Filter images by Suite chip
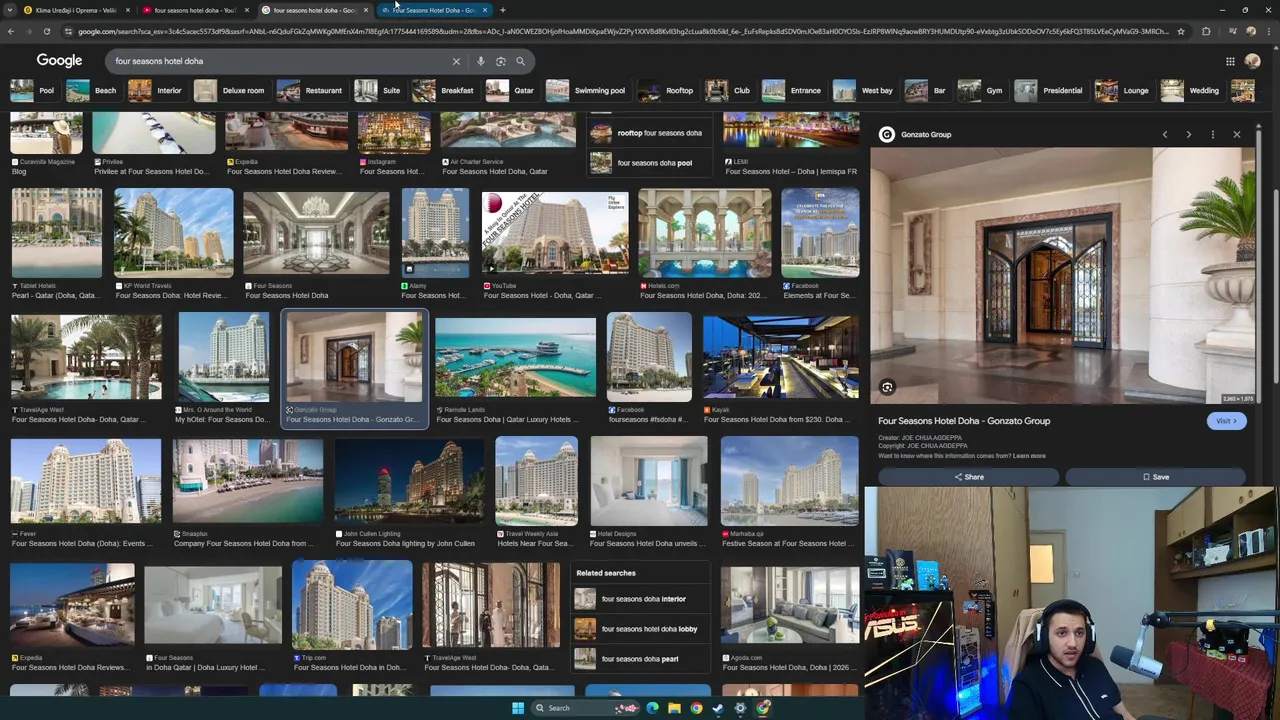Viewport: 1280px width, 720px height. click(379, 91)
